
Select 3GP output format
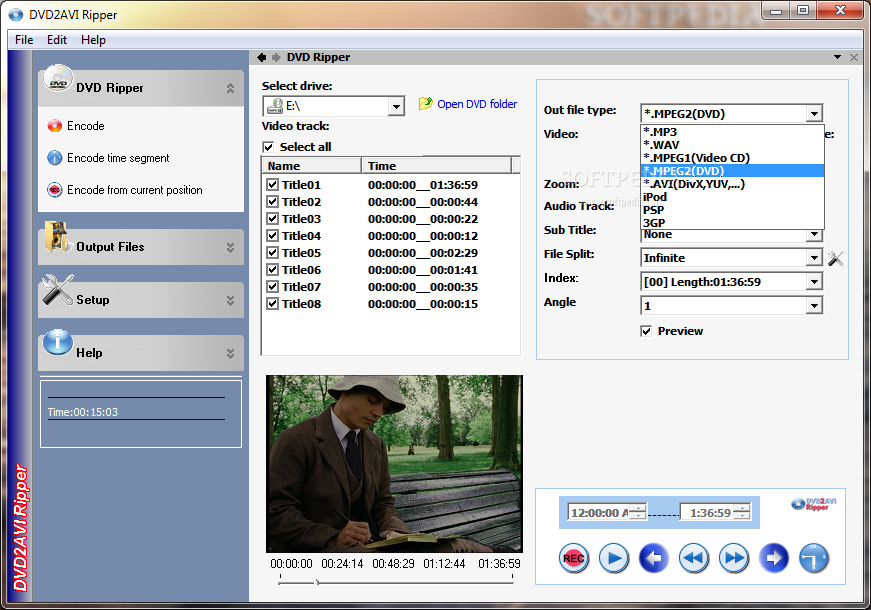tap(732, 222)
